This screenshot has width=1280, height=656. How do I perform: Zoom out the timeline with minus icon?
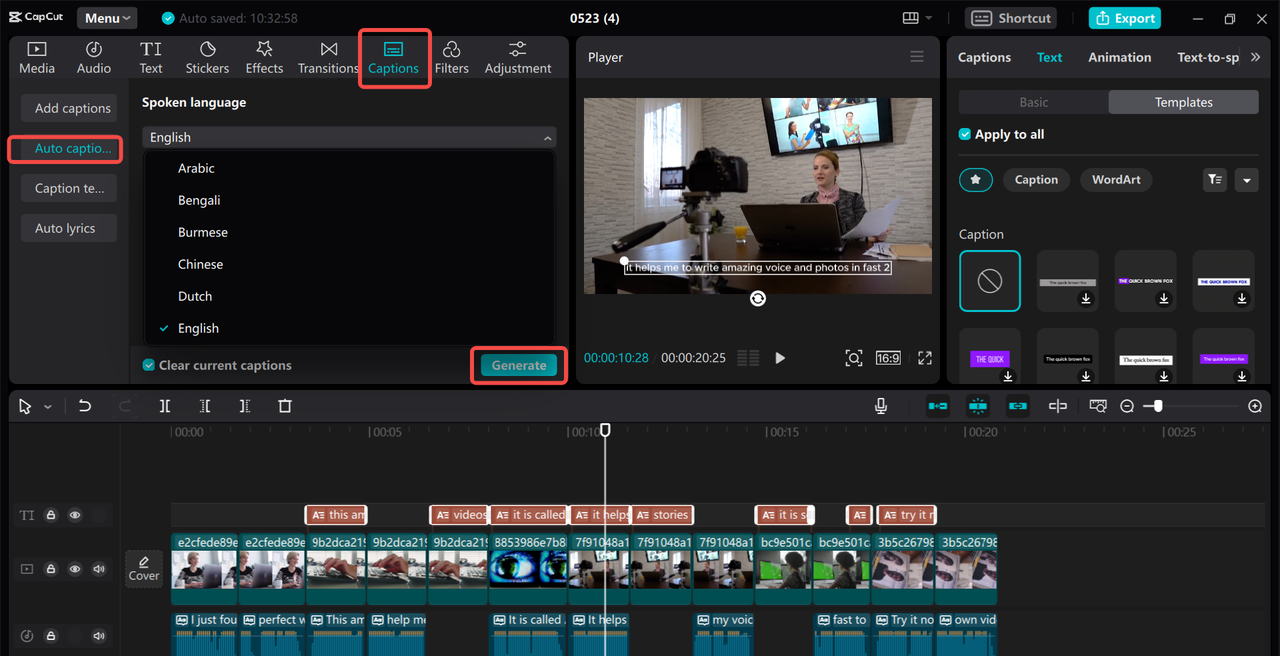coord(1127,406)
